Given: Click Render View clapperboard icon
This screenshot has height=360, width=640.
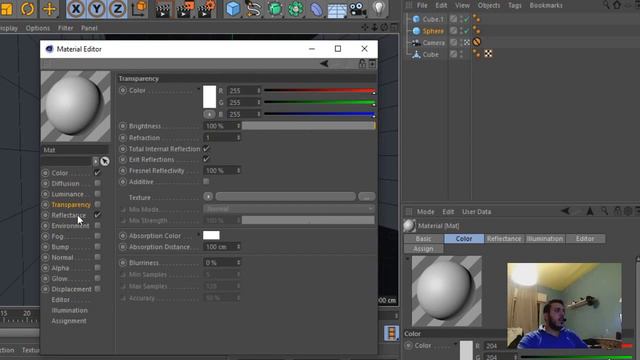Looking at the screenshot, I should tap(163, 9).
